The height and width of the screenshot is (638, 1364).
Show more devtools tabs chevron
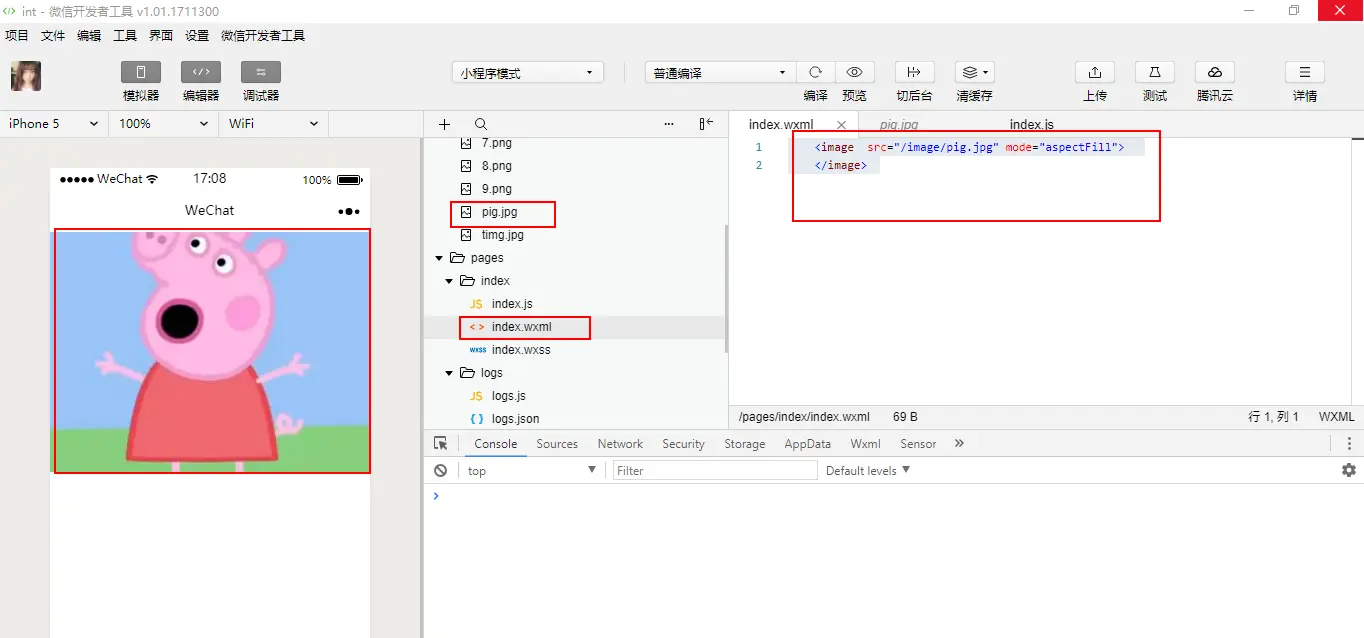(x=959, y=443)
